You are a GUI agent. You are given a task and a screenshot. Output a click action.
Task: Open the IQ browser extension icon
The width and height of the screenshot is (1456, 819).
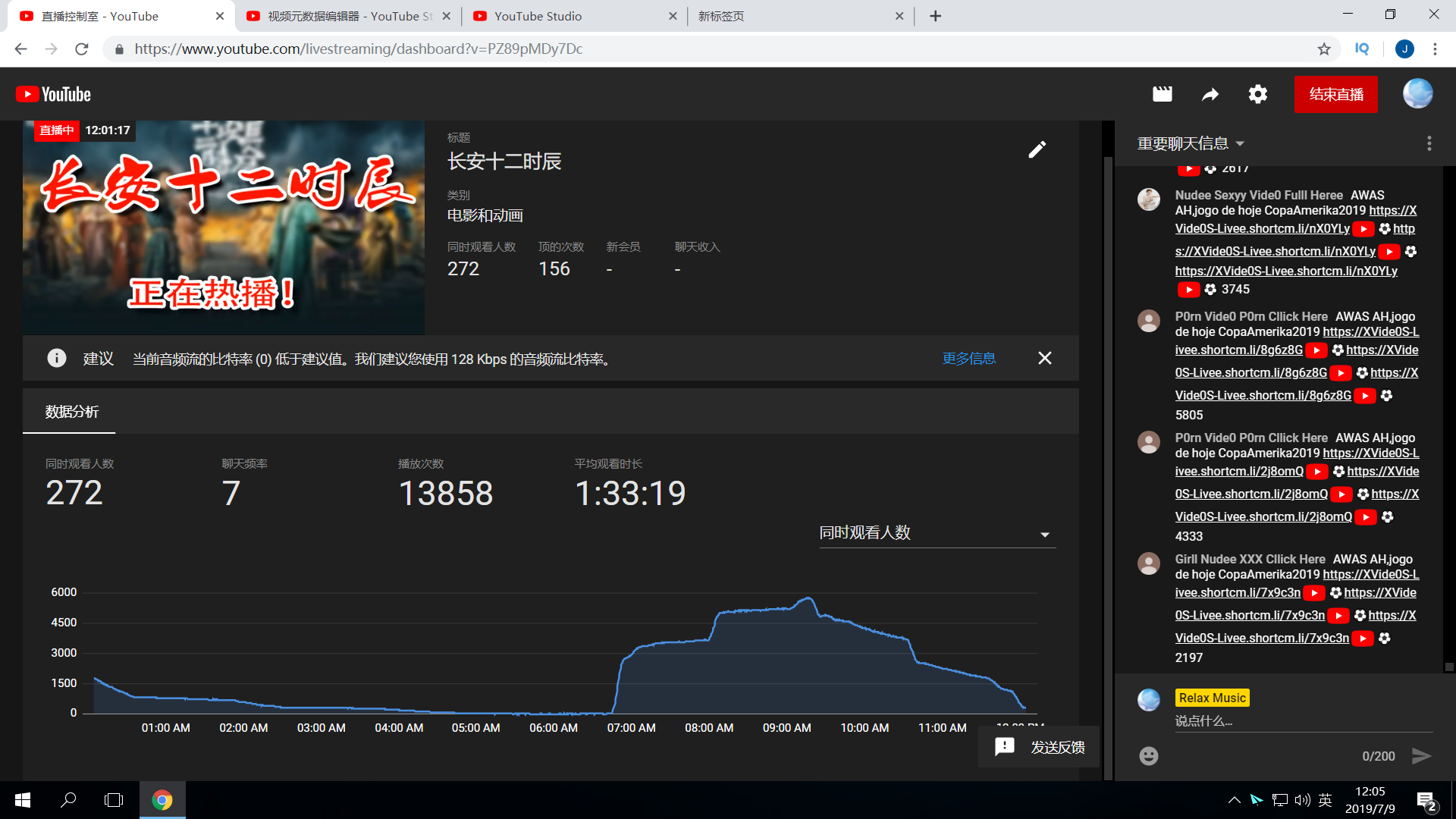tap(1362, 49)
